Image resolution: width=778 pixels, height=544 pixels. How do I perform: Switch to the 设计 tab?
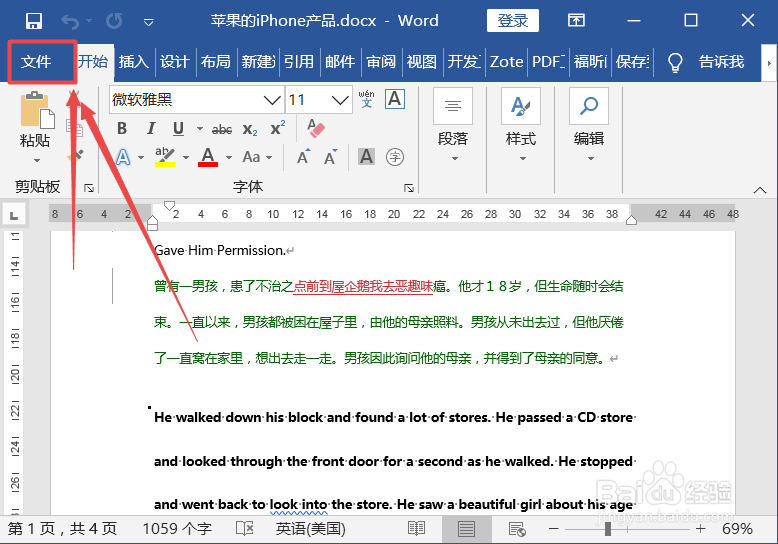(x=175, y=62)
